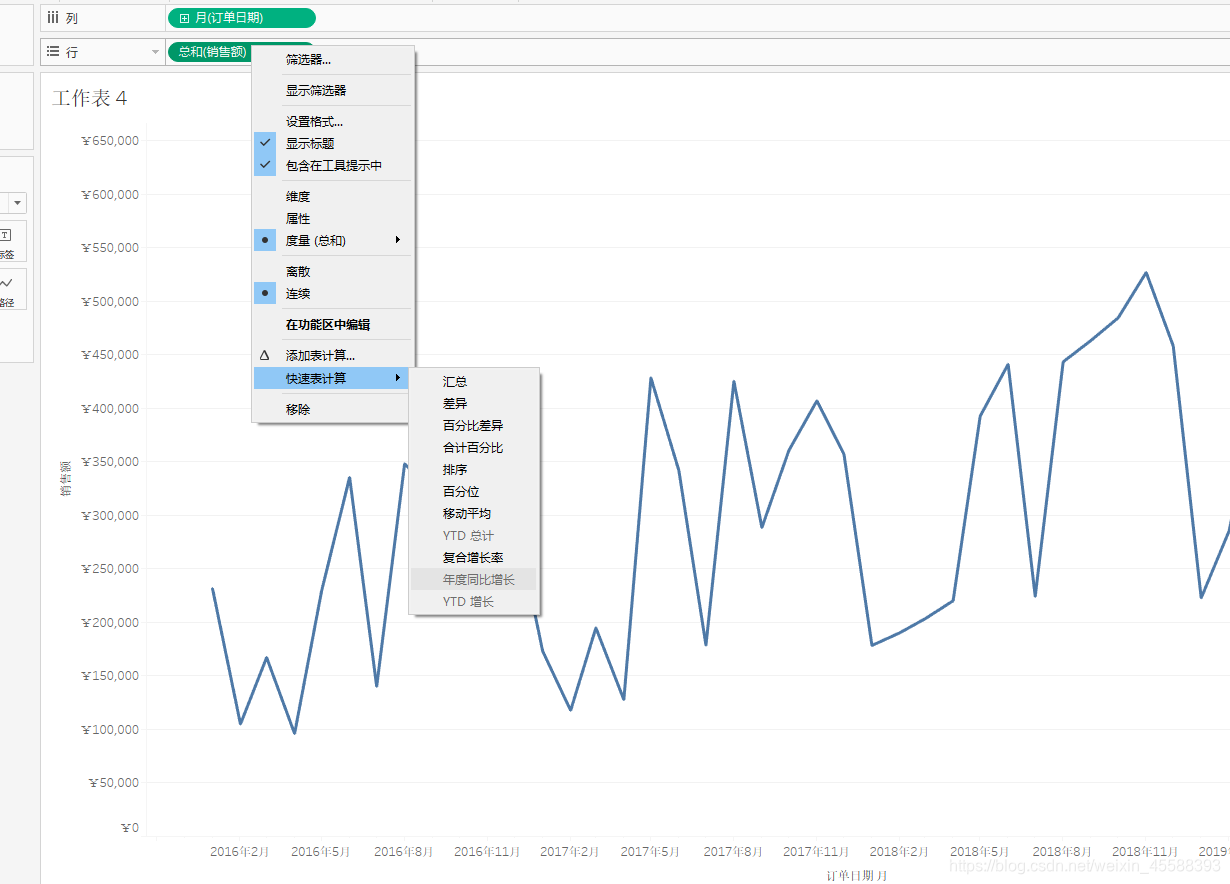
Task: Open the 行 shelf dropdown arrow
Action: pyautogui.click(x=155, y=50)
